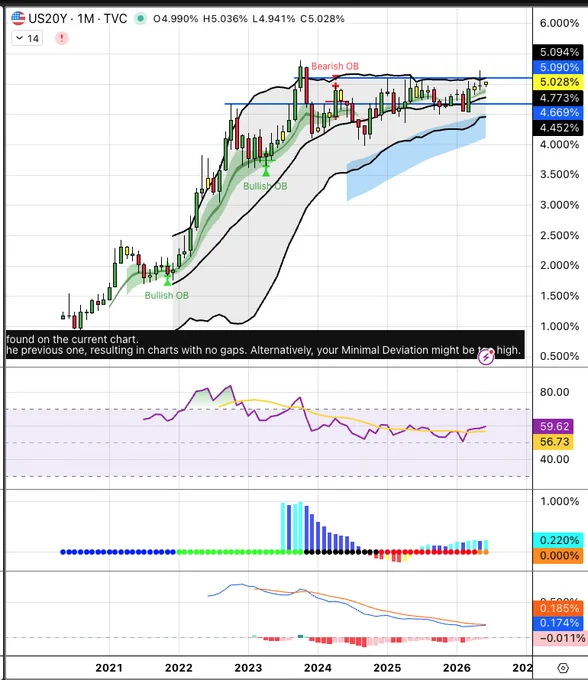Viewport: 588px width, 680px height.
Task: Click the cyan 0.220% indicator label
Action: [558, 540]
